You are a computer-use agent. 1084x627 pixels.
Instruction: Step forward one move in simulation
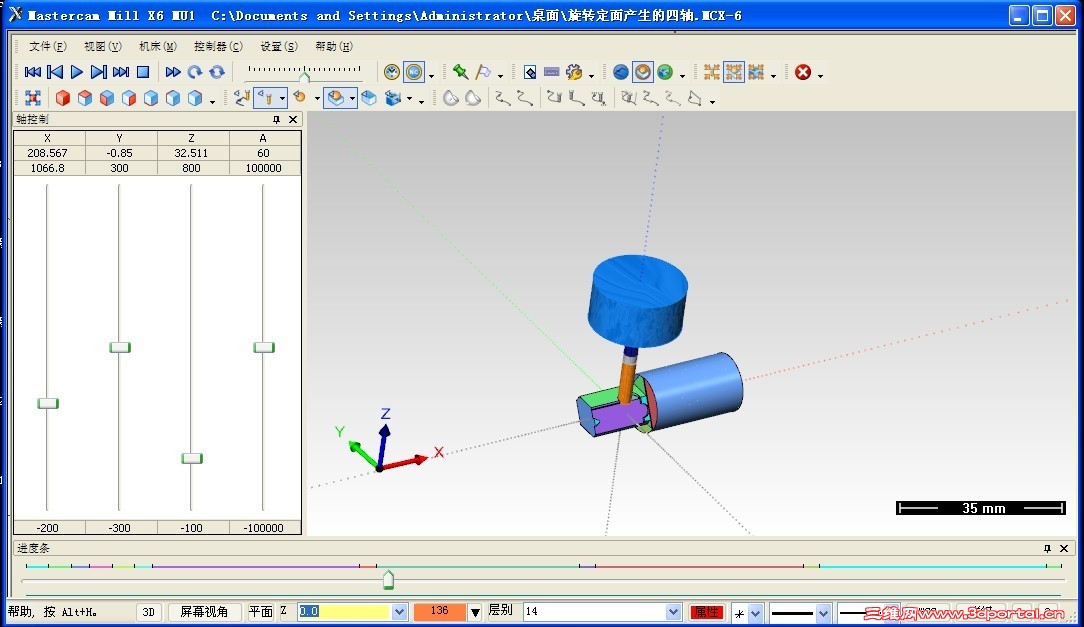99,72
